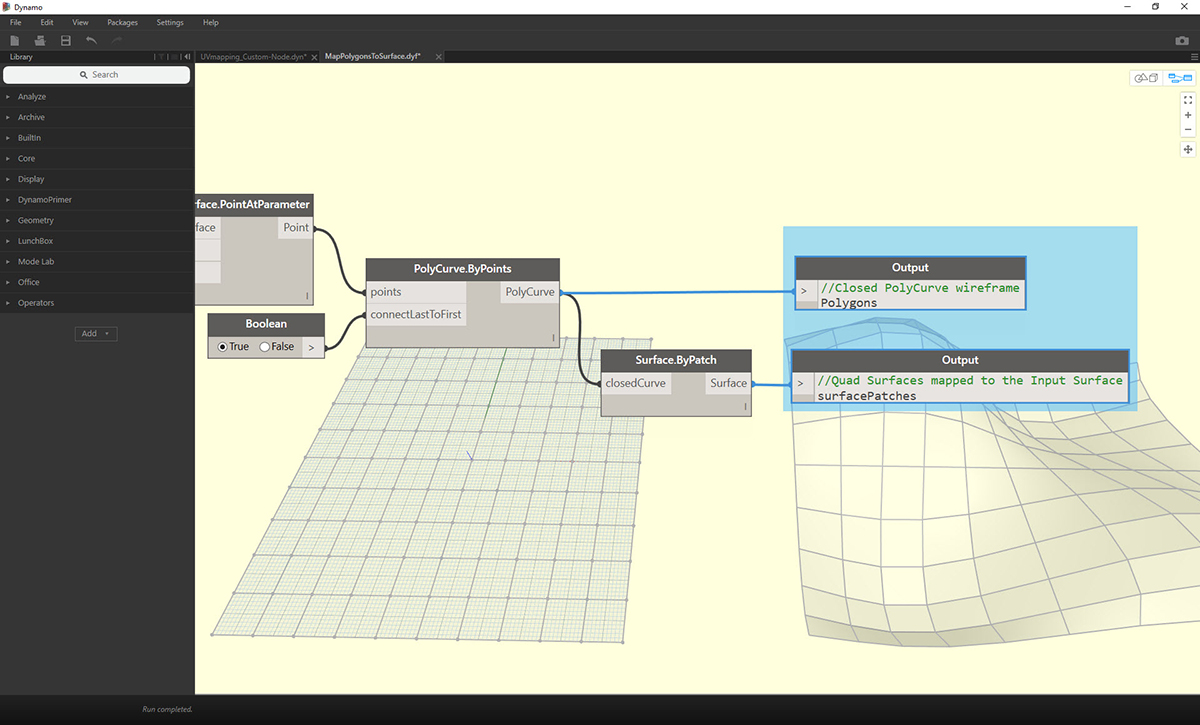Zoom in using the plus icon

(x=1188, y=115)
